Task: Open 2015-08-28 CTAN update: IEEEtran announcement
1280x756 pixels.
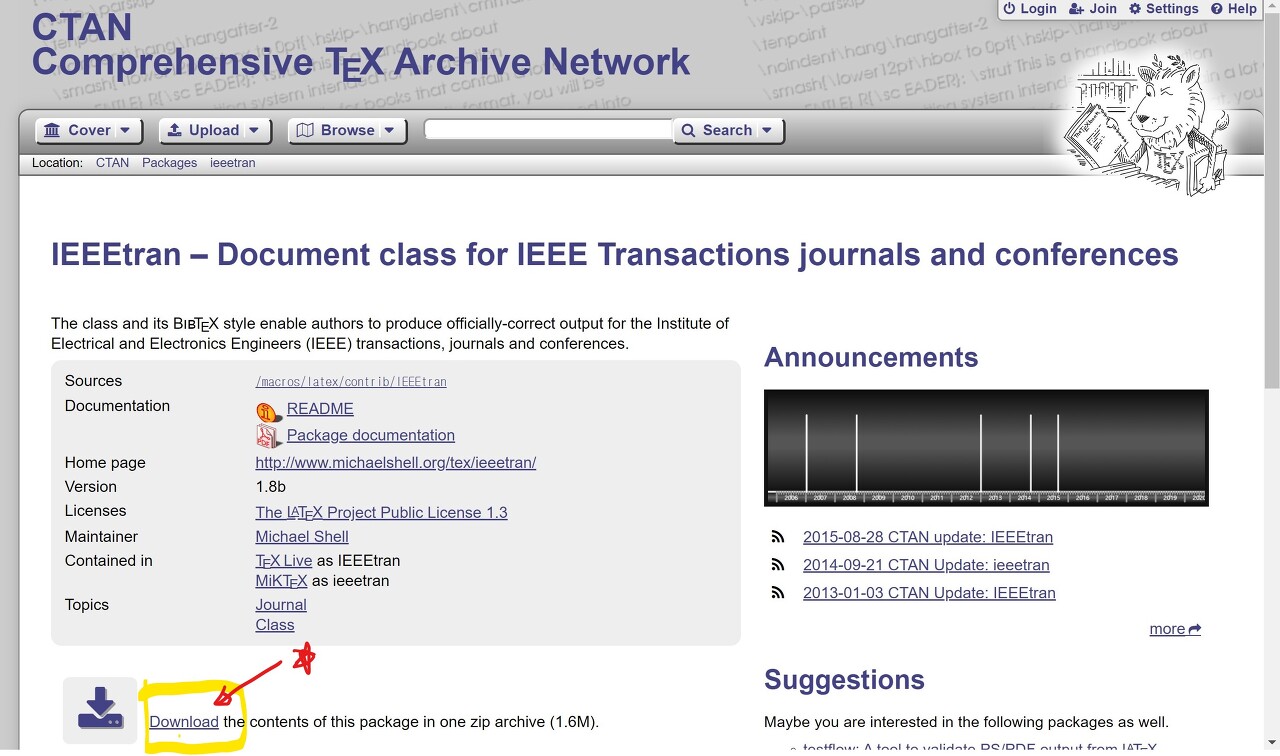Action: tap(928, 537)
